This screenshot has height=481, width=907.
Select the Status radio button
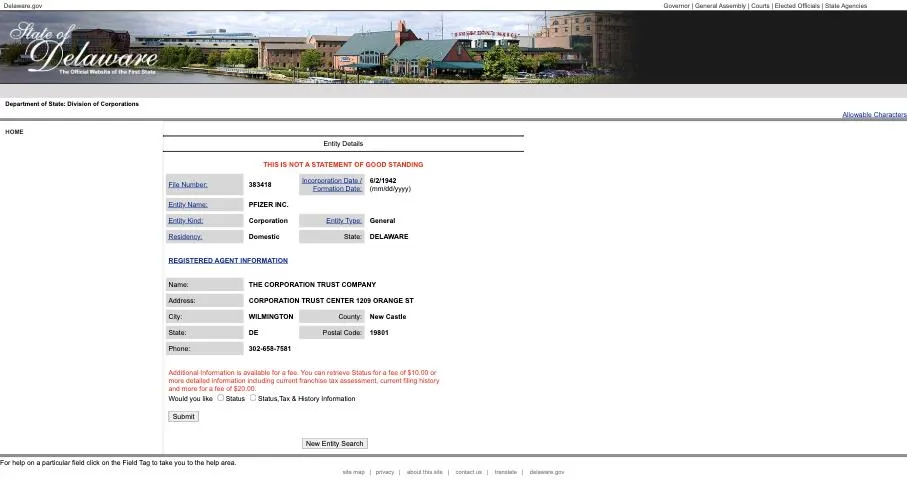click(220, 398)
